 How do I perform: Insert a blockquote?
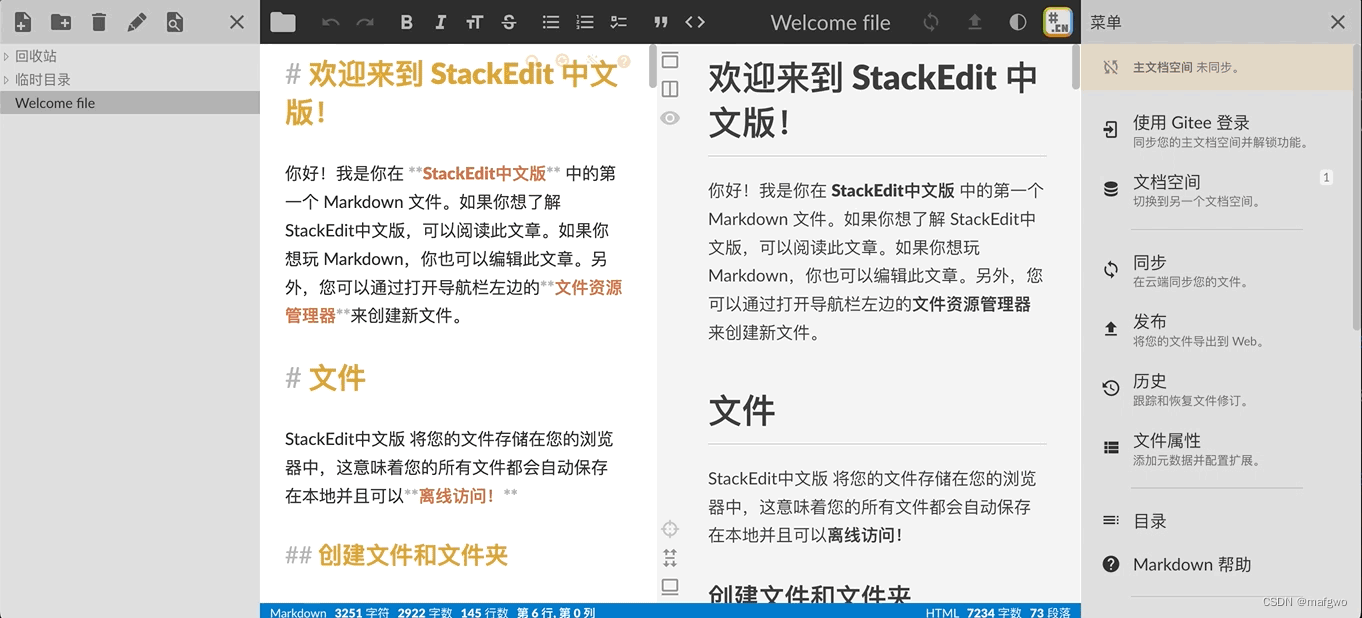coord(660,22)
